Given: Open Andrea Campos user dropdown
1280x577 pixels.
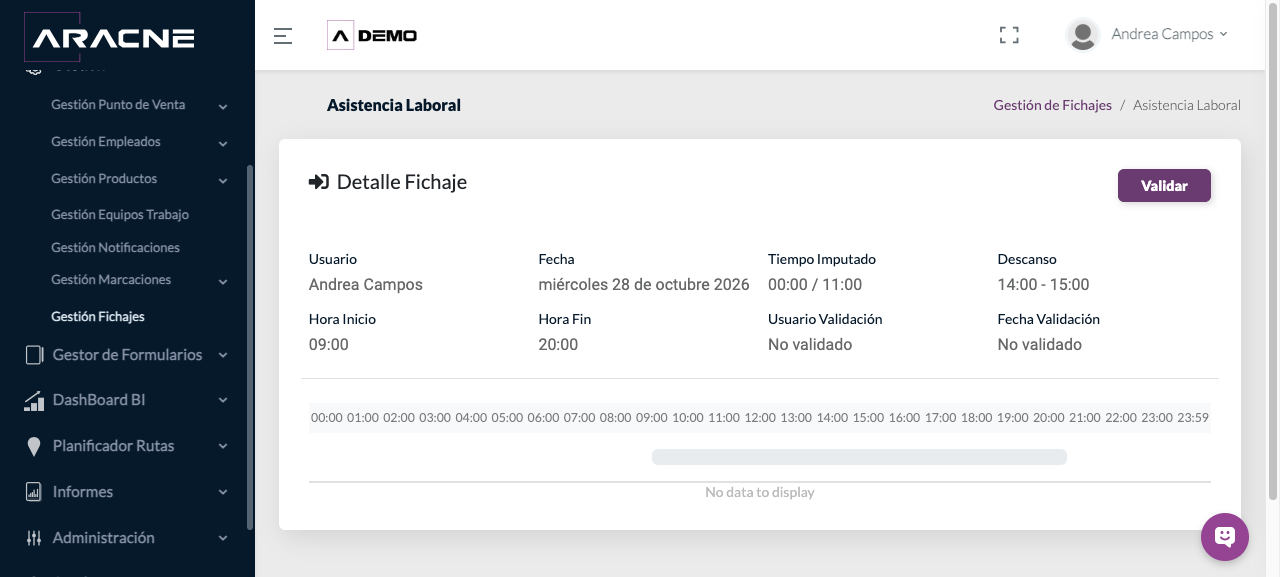Looking at the screenshot, I should click(x=1169, y=34).
